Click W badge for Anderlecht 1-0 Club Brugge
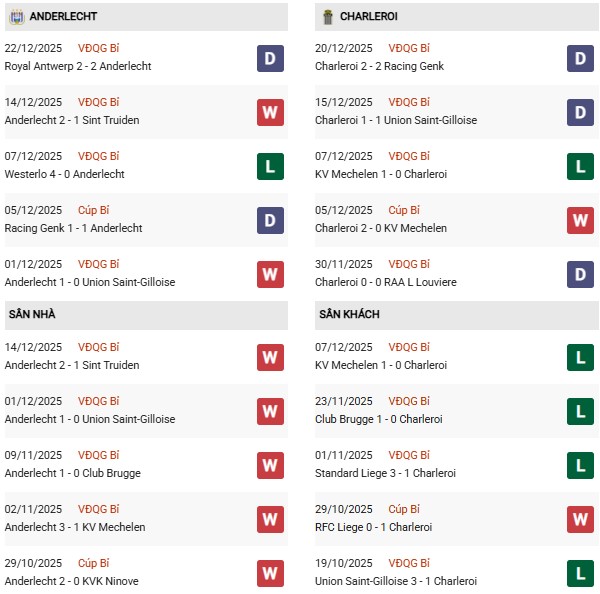The image size is (600, 594). tap(271, 465)
